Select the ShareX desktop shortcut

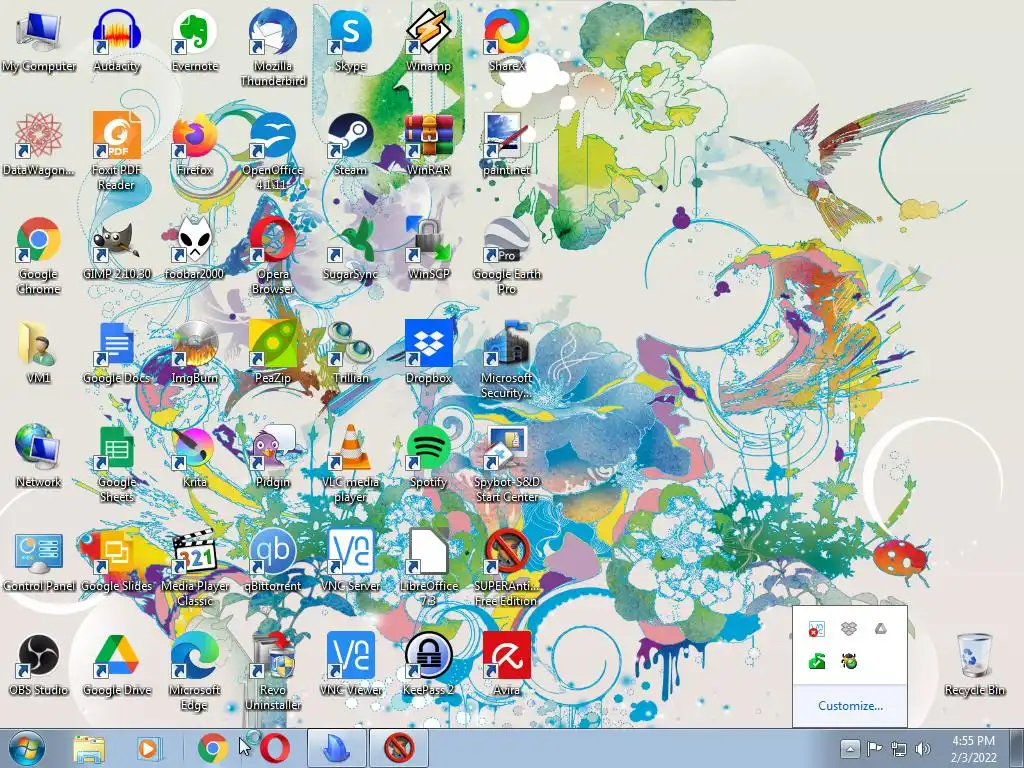tap(507, 40)
